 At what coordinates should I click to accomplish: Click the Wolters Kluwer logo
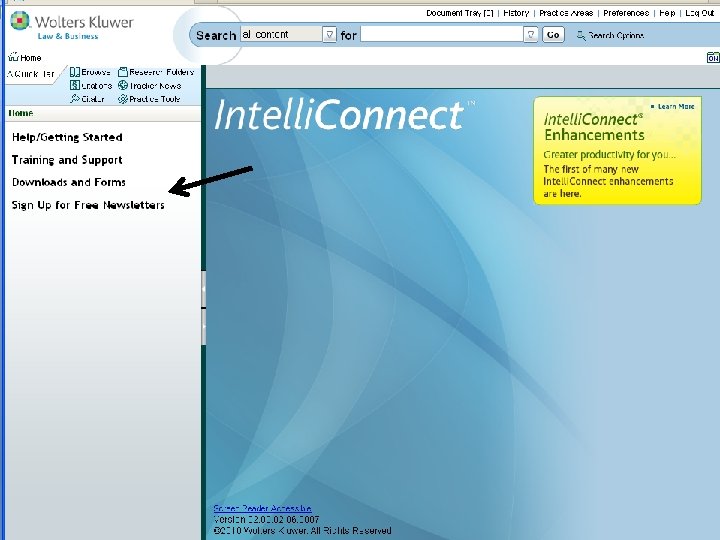(x=72, y=25)
